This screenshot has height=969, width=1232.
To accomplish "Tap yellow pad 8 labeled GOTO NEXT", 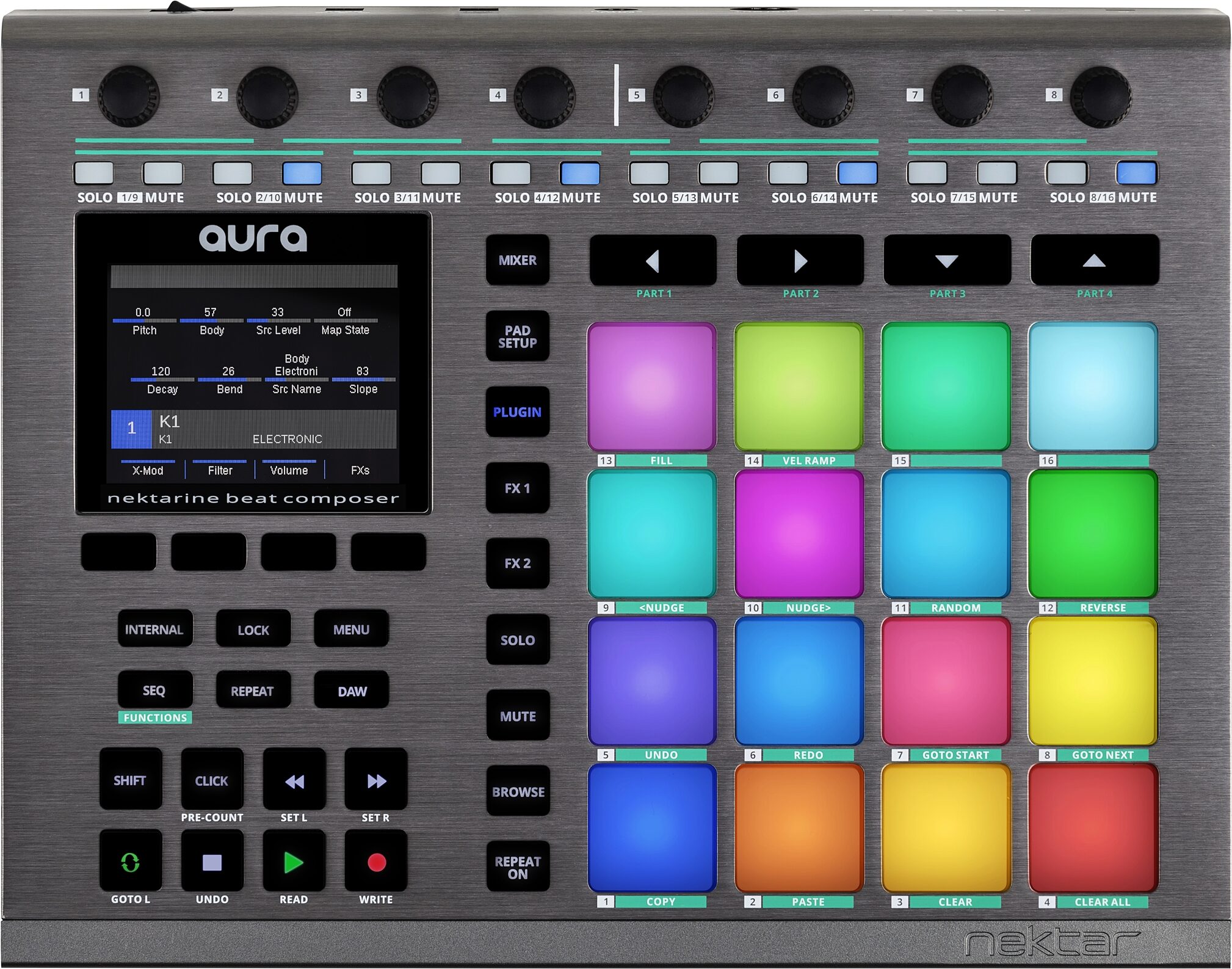I will [1093, 681].
